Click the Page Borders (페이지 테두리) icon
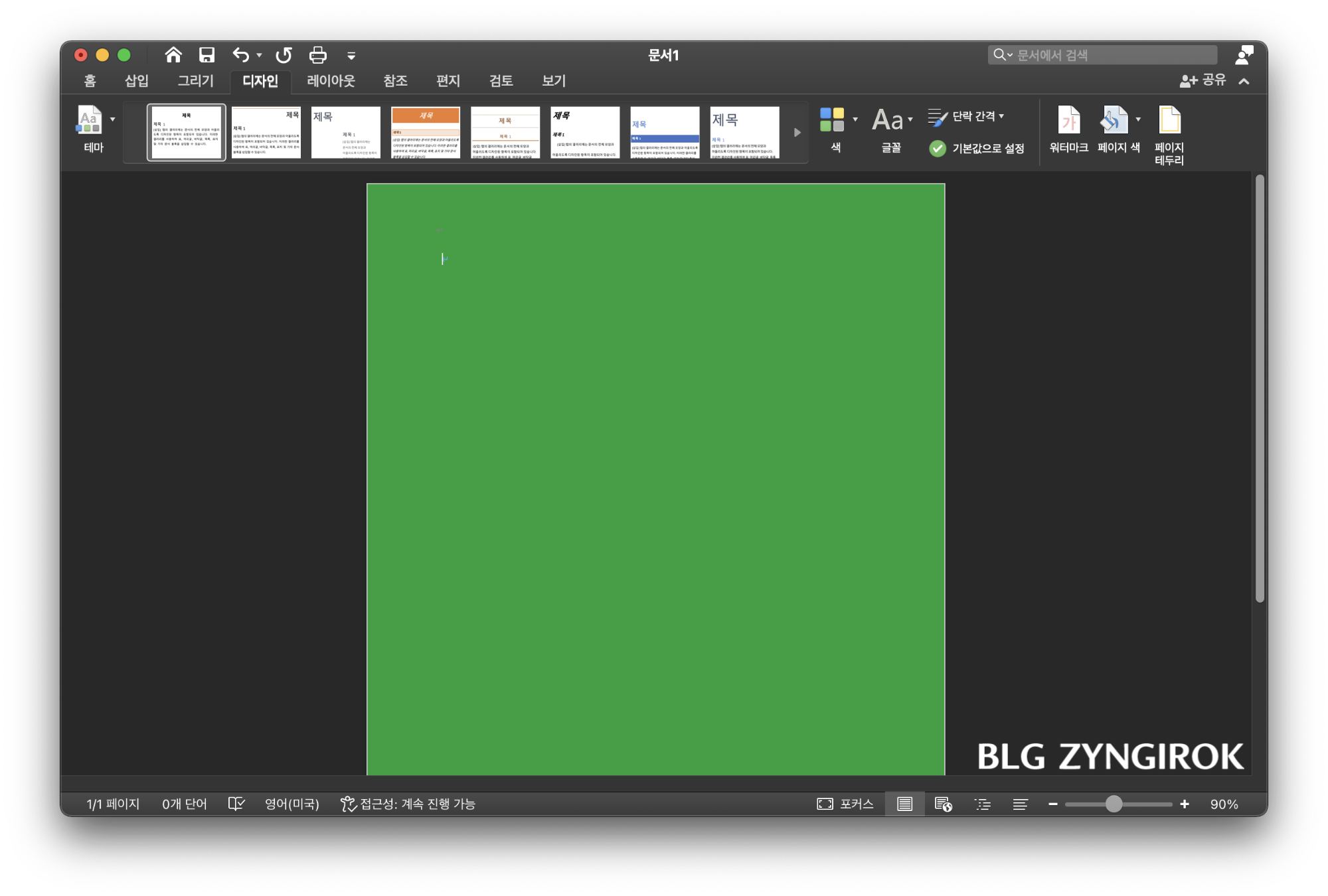Viewport: 1328px width, 896px height. pyautogui.click(x=1169, y=121)
